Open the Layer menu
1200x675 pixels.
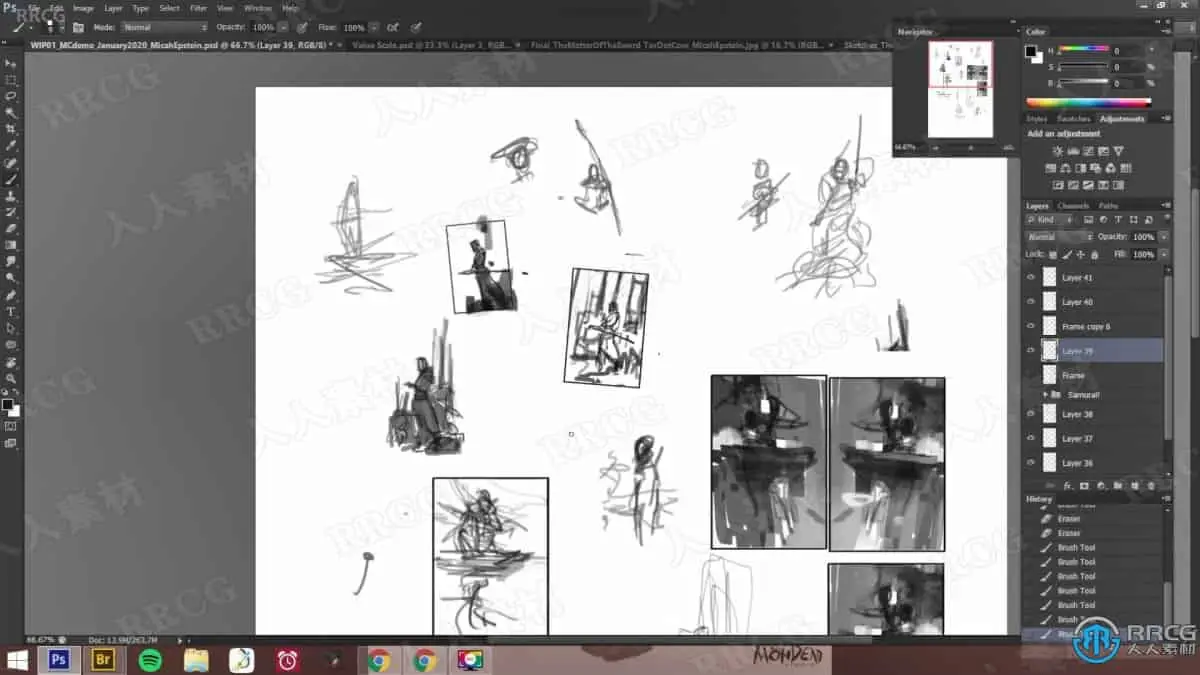tap(113, 8)
